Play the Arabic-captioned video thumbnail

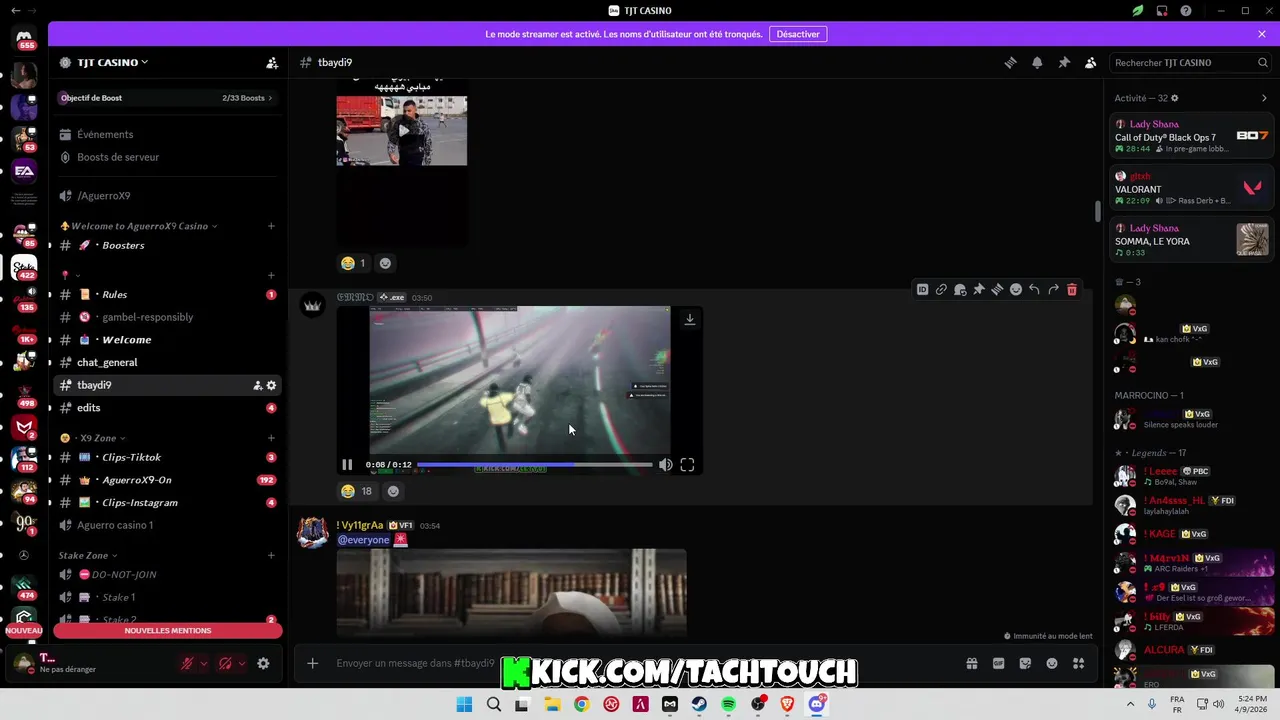pos(402,131)
